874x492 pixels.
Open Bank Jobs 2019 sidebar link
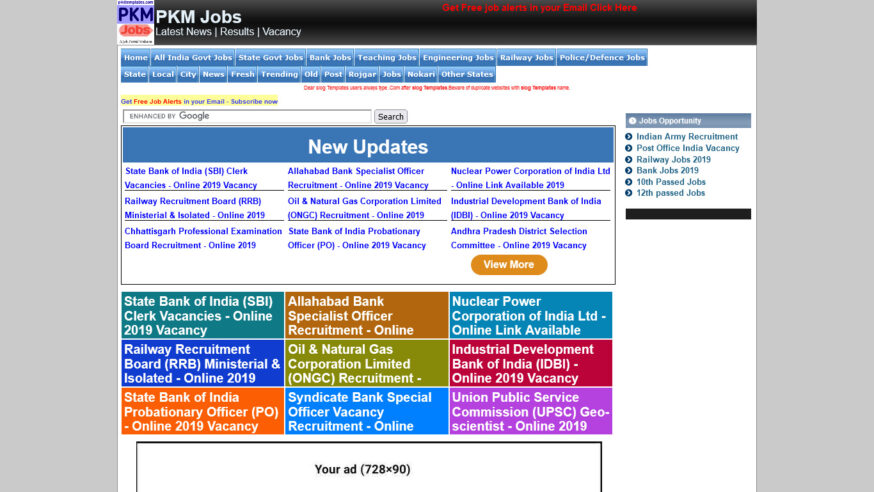(x=667, y=171)
